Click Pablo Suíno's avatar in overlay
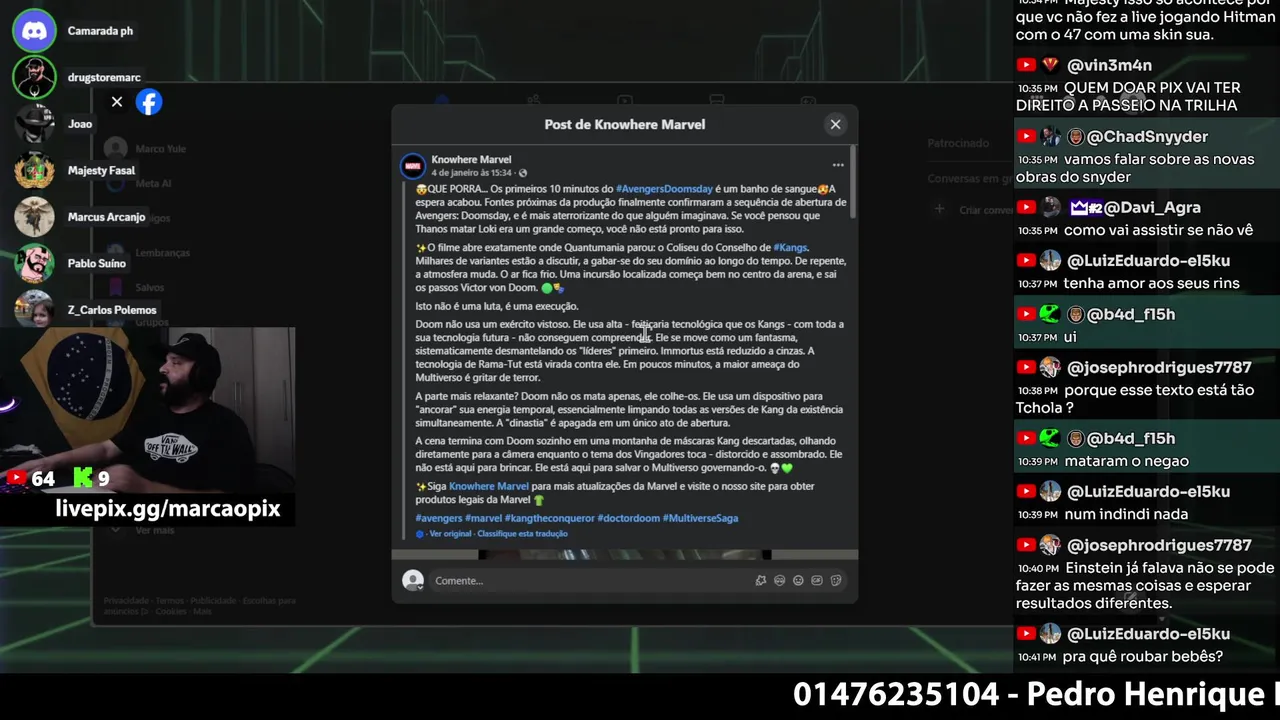The height and width of the screenshot is (720, 1280). coord(34,263)
